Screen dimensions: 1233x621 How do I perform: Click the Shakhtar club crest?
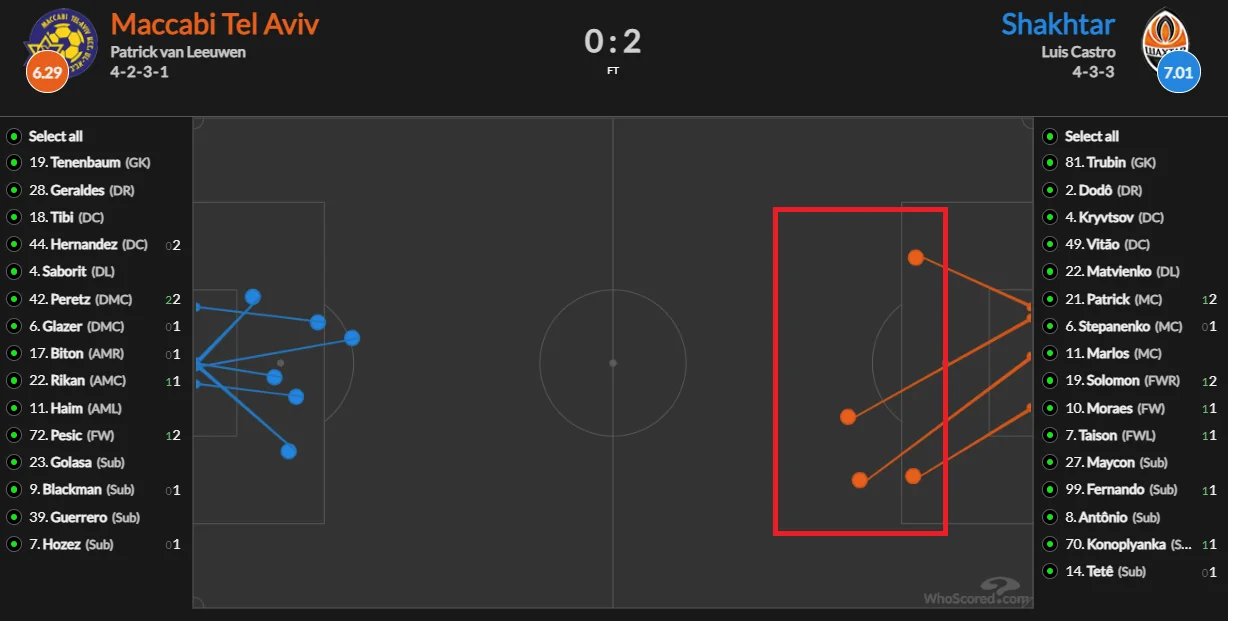(x=1165, y=38)
